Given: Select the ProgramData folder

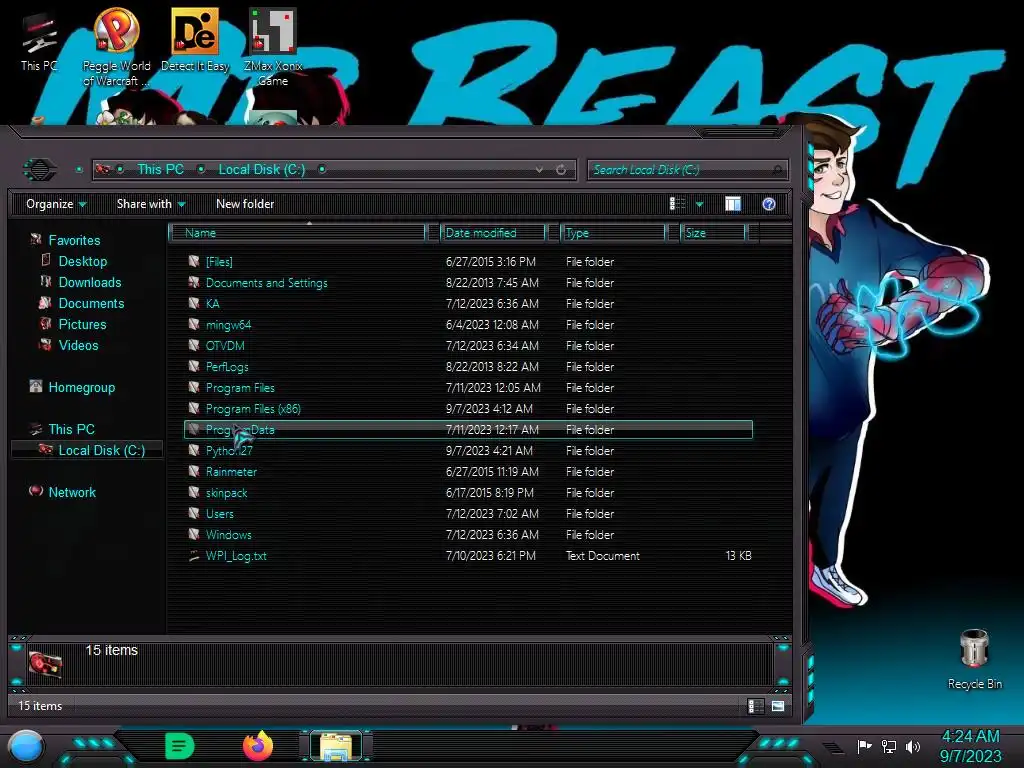Looking at the screenshot, I should click(x=468, y=430).
